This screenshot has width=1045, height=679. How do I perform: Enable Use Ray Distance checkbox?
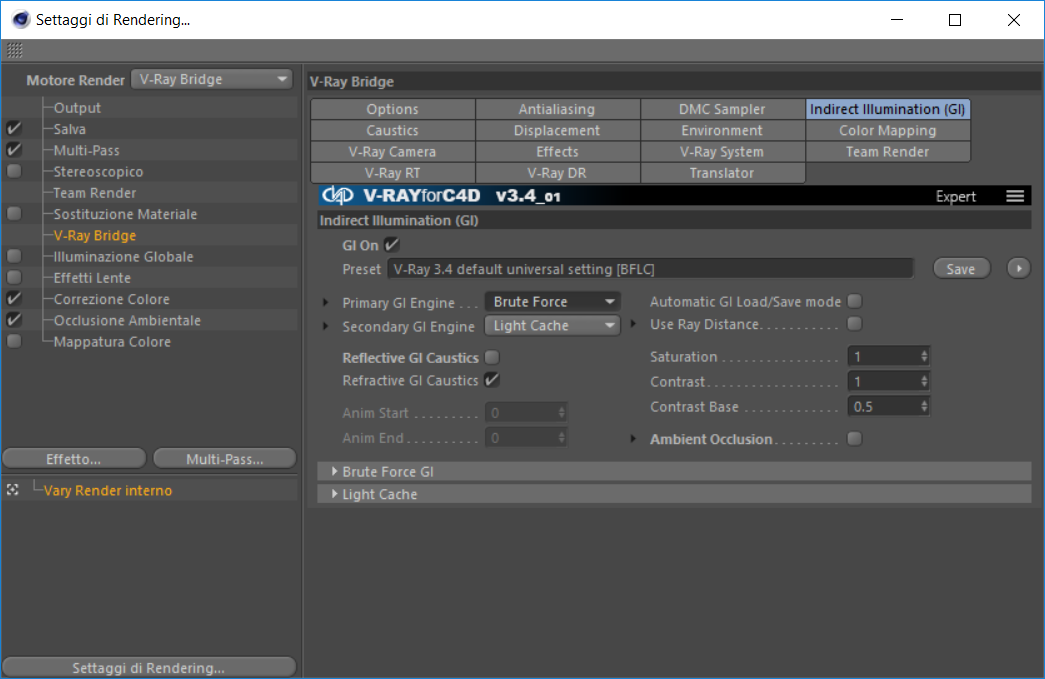(x=854, y=324)
